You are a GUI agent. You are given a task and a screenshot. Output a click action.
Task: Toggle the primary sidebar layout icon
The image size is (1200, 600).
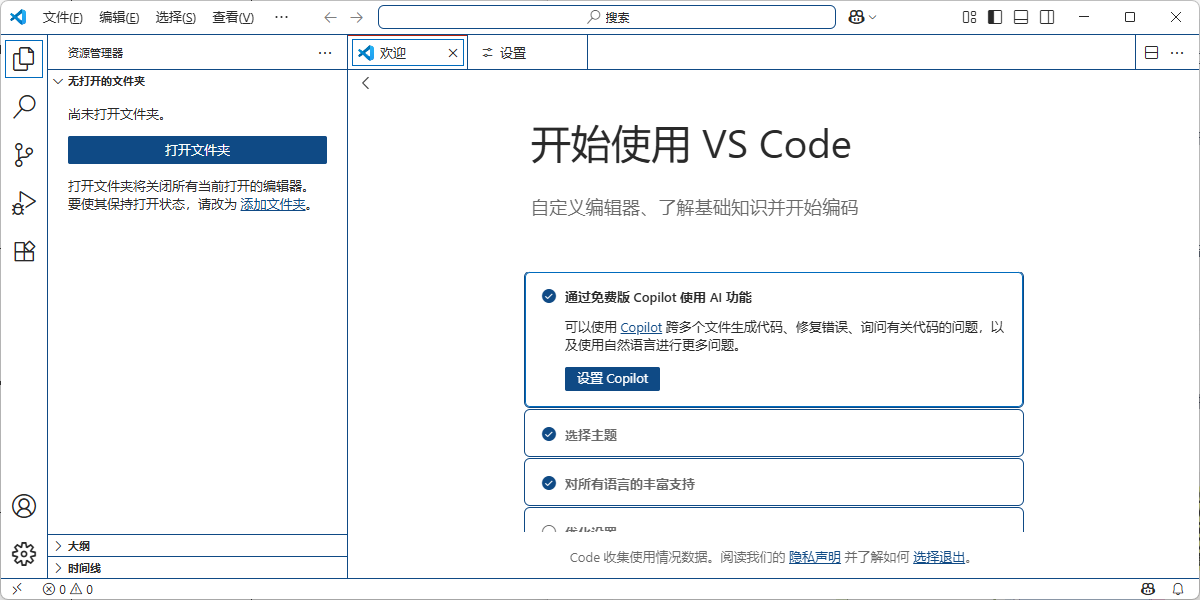995,17
